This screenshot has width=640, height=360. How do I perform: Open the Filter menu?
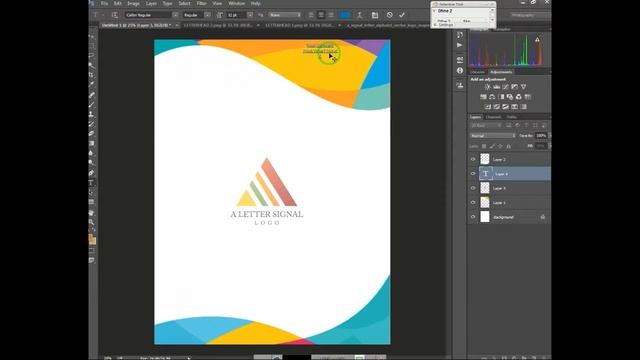tap(202, 3)
